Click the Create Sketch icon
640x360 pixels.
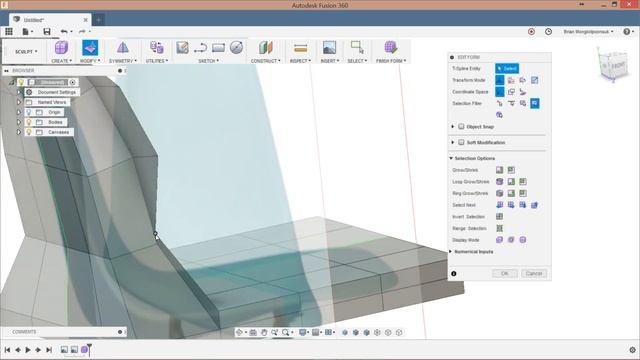tap(182, 48)
